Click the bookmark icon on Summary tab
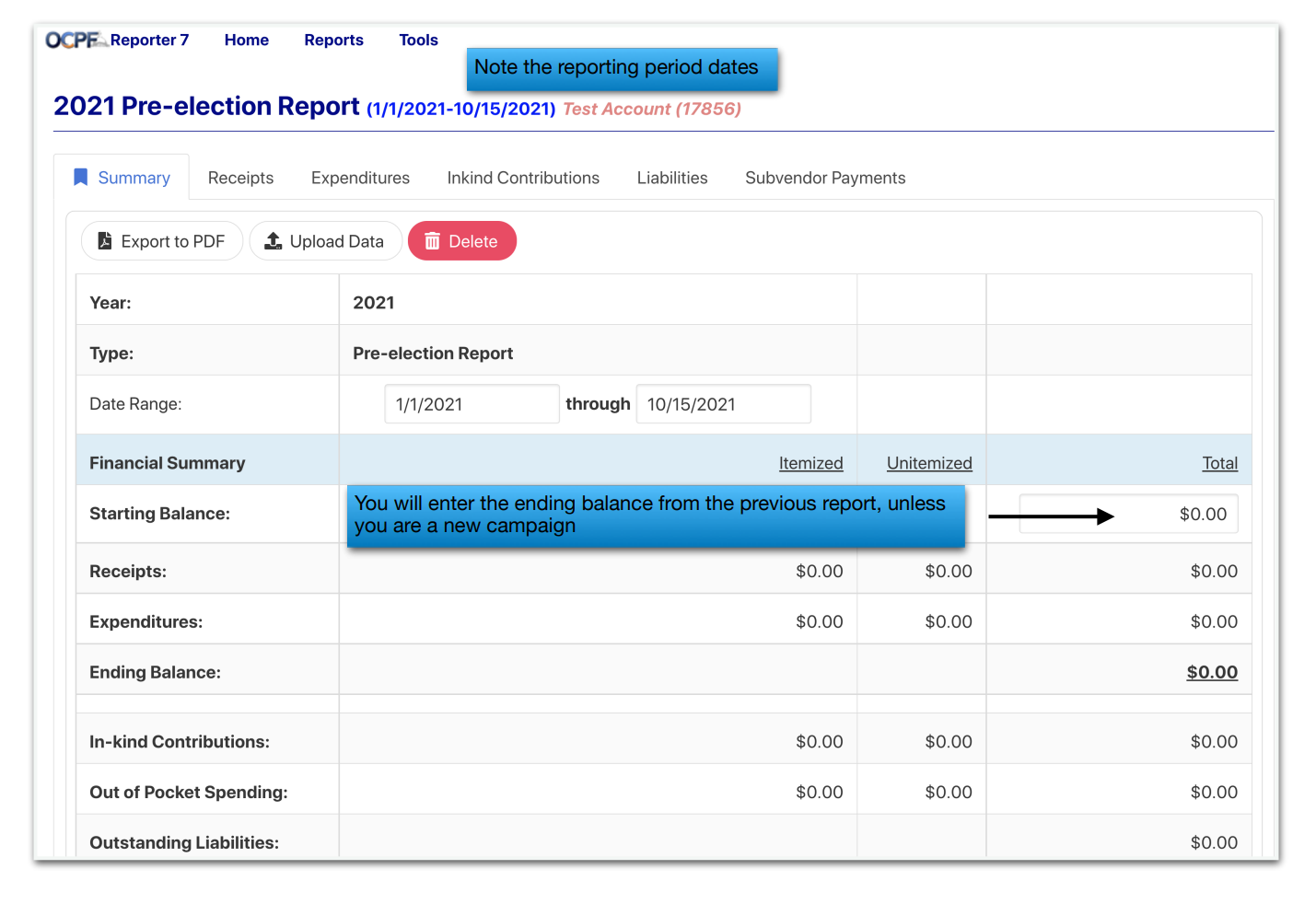 pyautogui.click(x=81, y=177)
